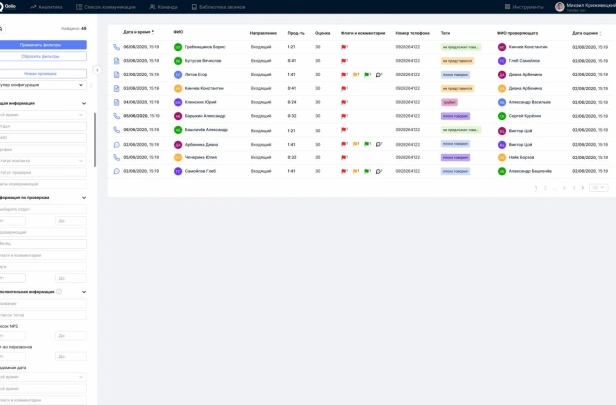This screenshot has width=616, height=405.
Task: Collapse the Информация по проверкам section
Action: click(84, 198)
